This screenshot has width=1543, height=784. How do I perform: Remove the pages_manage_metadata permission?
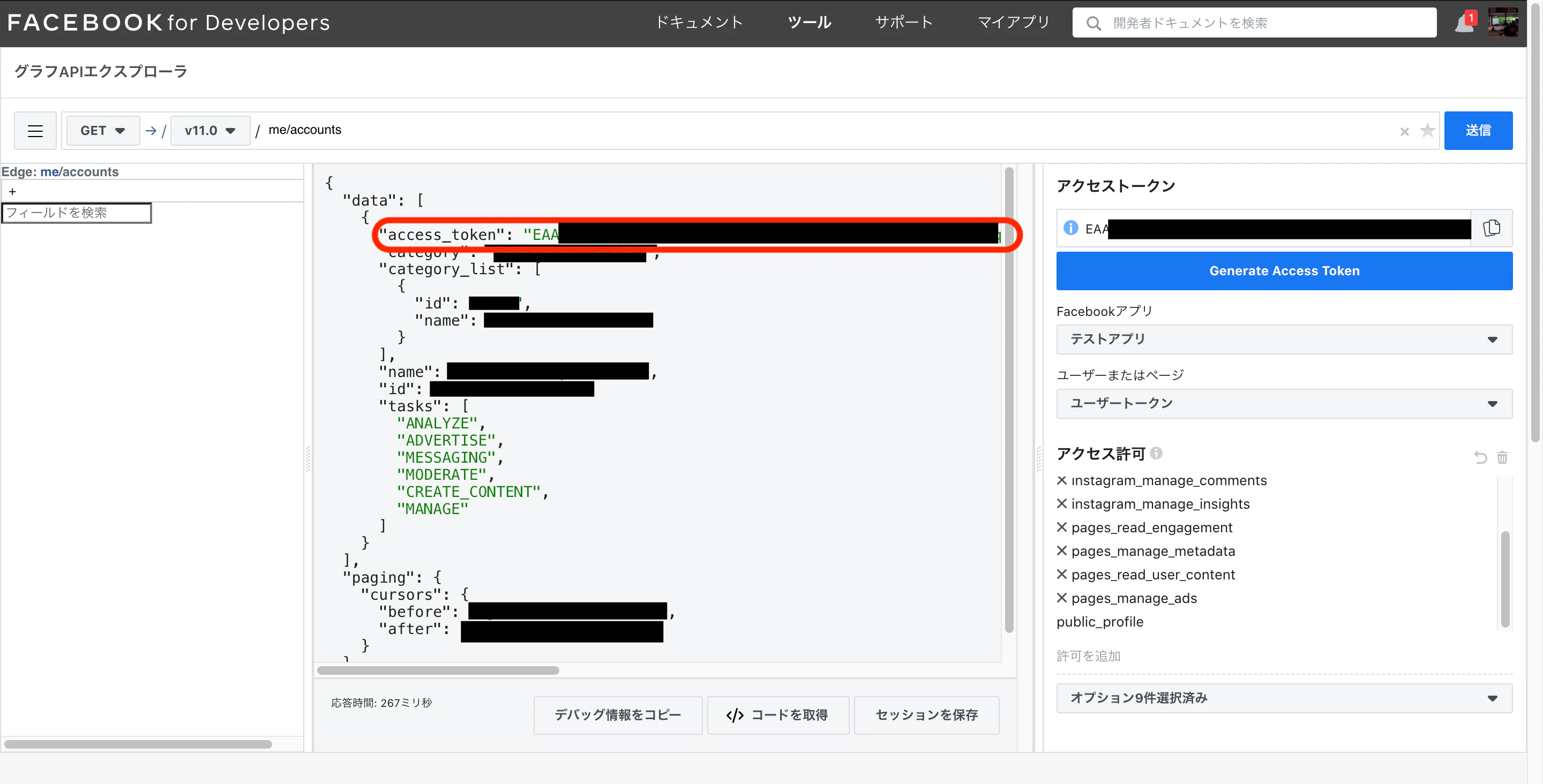pyautogui.click(x=1061, y=551)
